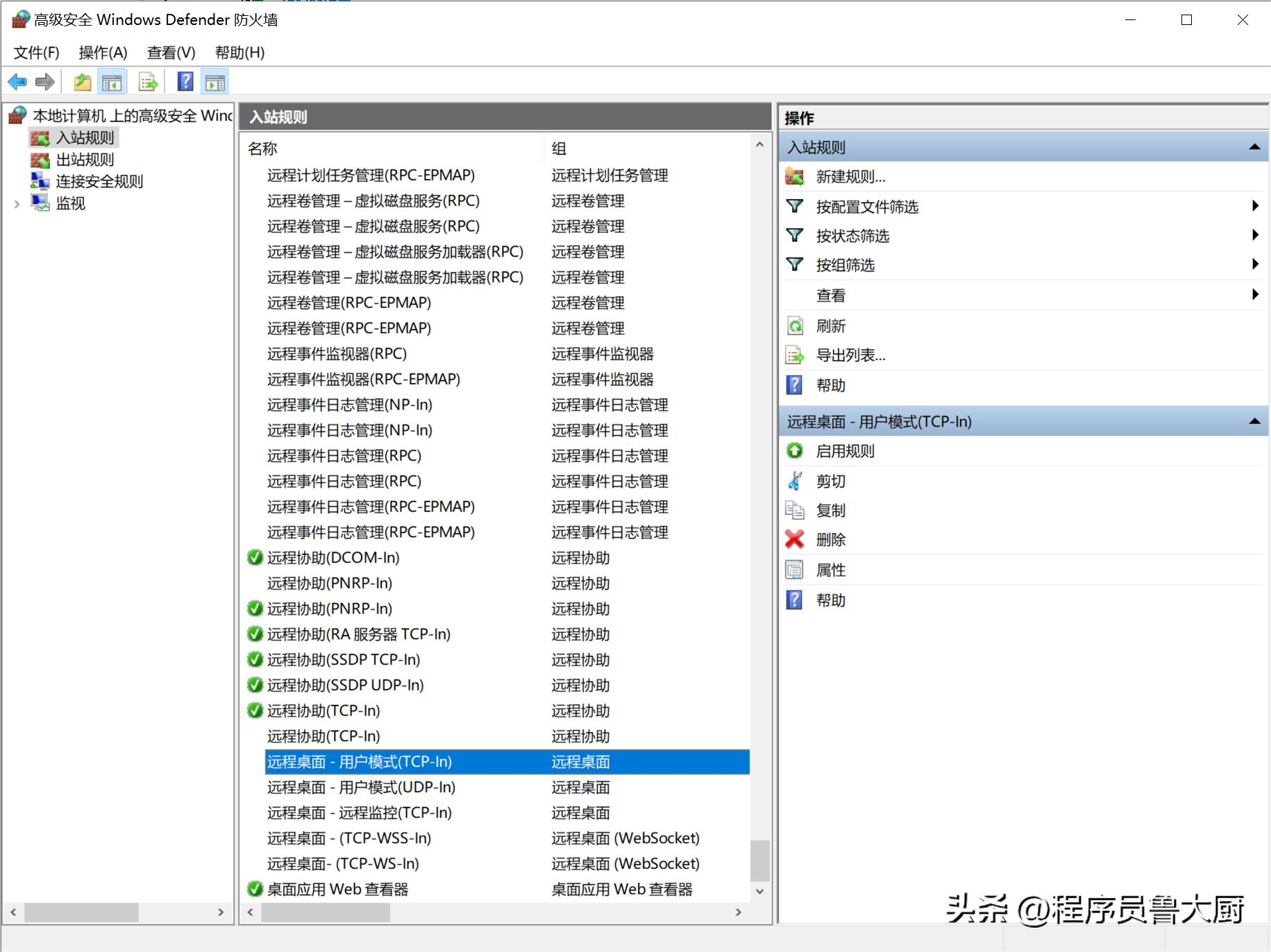The width and height of the screenshot is (1271, 952).
Task: Click the back navigation arrow in toolbar
Action: point(17,82)
